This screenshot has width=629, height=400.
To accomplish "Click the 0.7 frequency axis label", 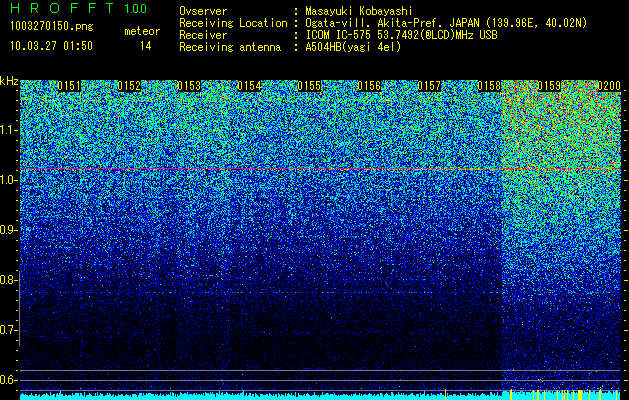I will point(8,330).
